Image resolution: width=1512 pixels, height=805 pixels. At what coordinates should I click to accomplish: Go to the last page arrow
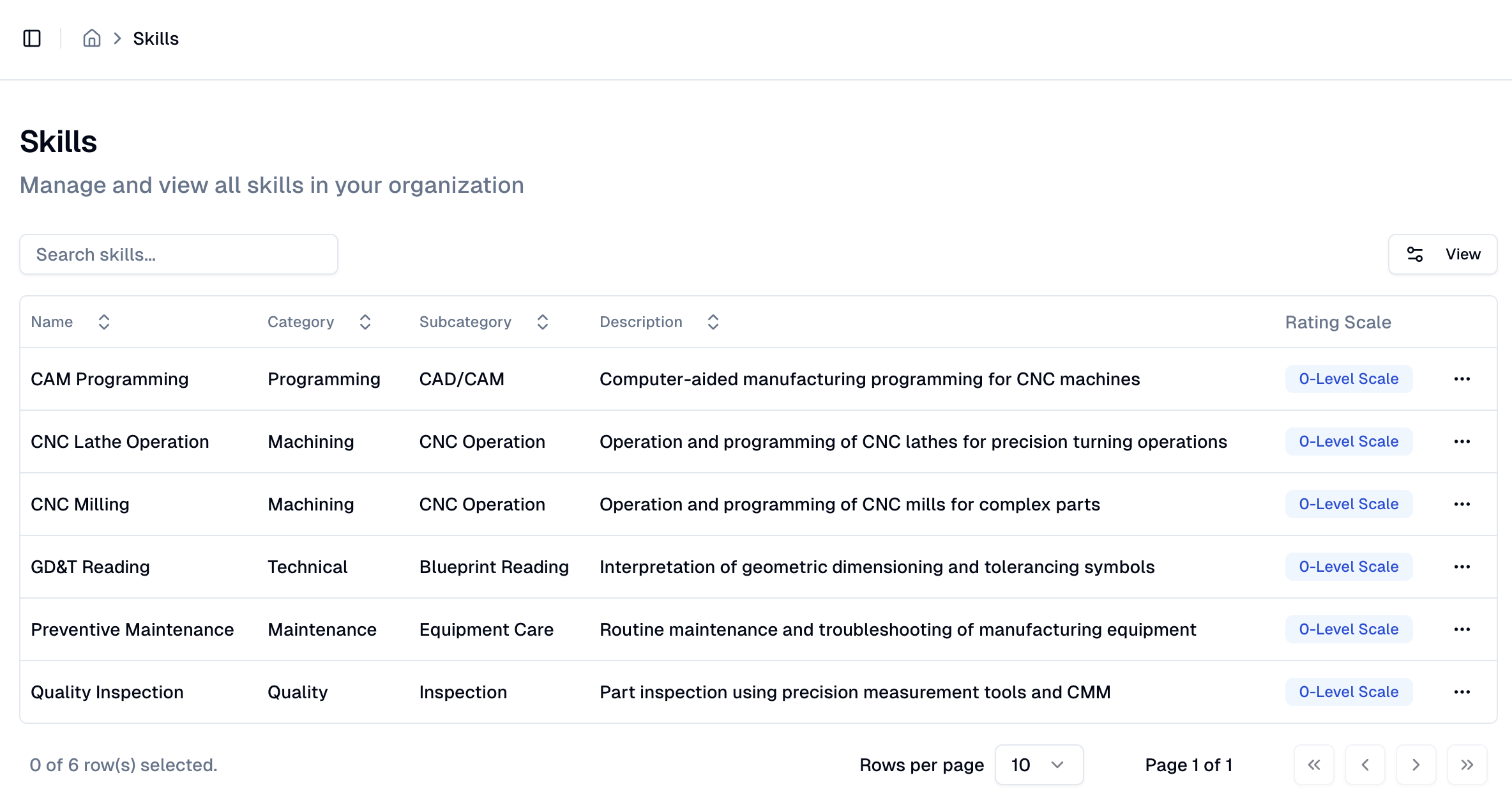[x=1467, y=765]
